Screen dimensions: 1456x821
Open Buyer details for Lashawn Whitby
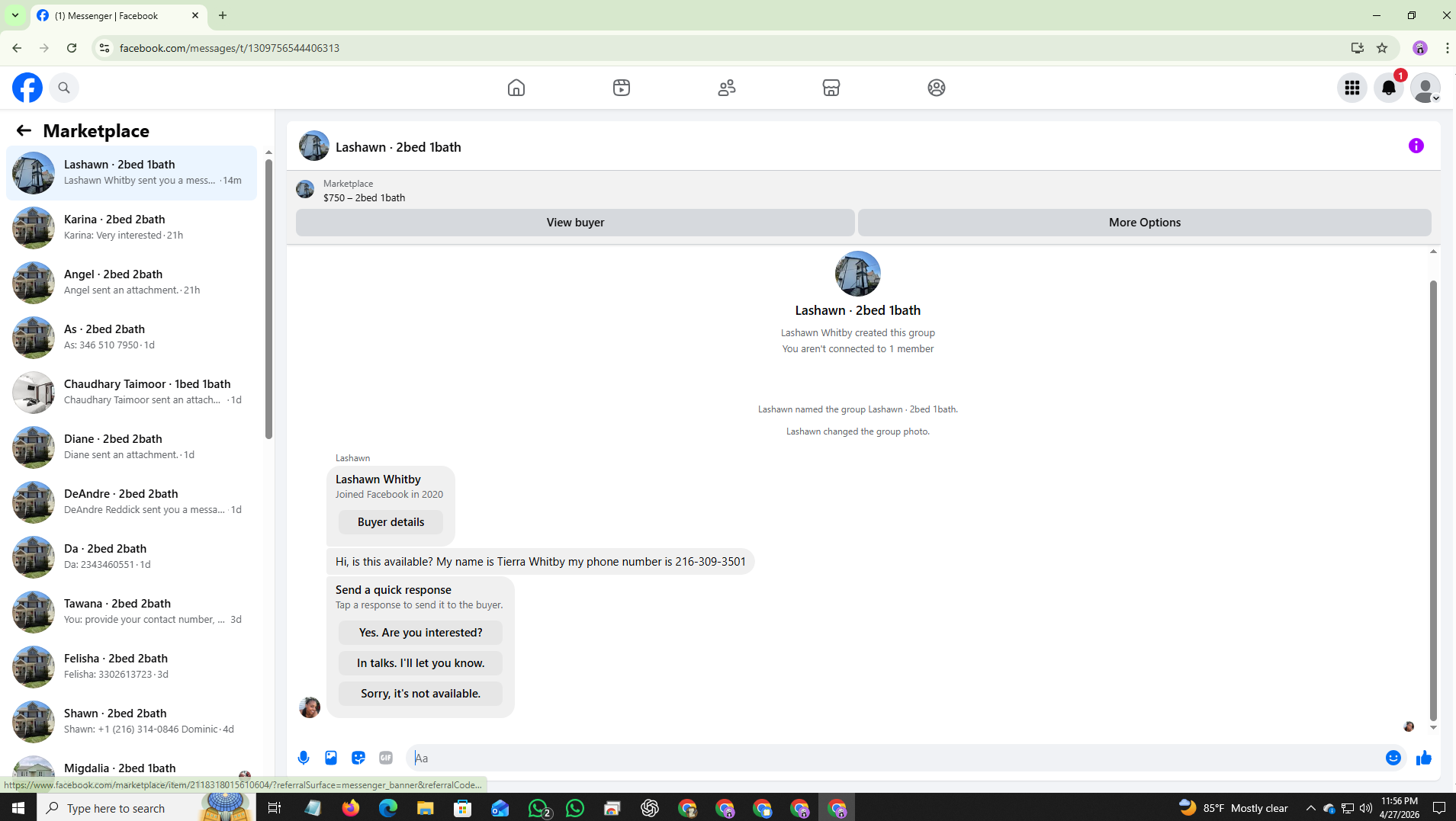[391, 522]
